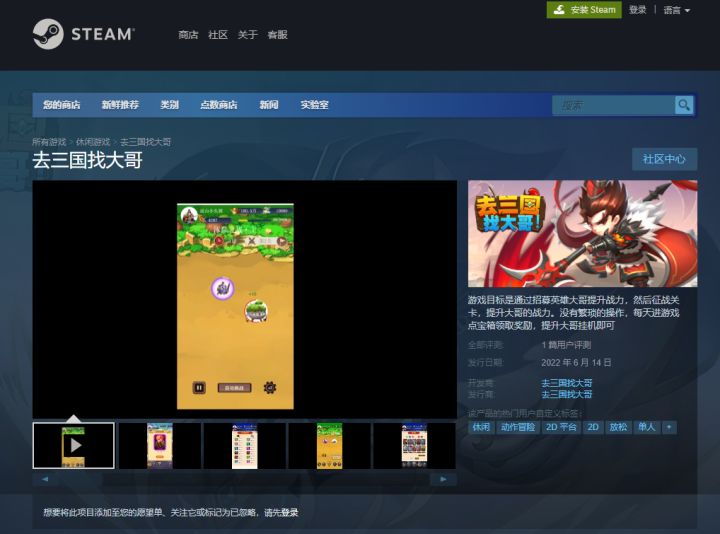This screenshot has width=720, height=534.
Task: Click the in-game center brown button
Action: point(234,388)
